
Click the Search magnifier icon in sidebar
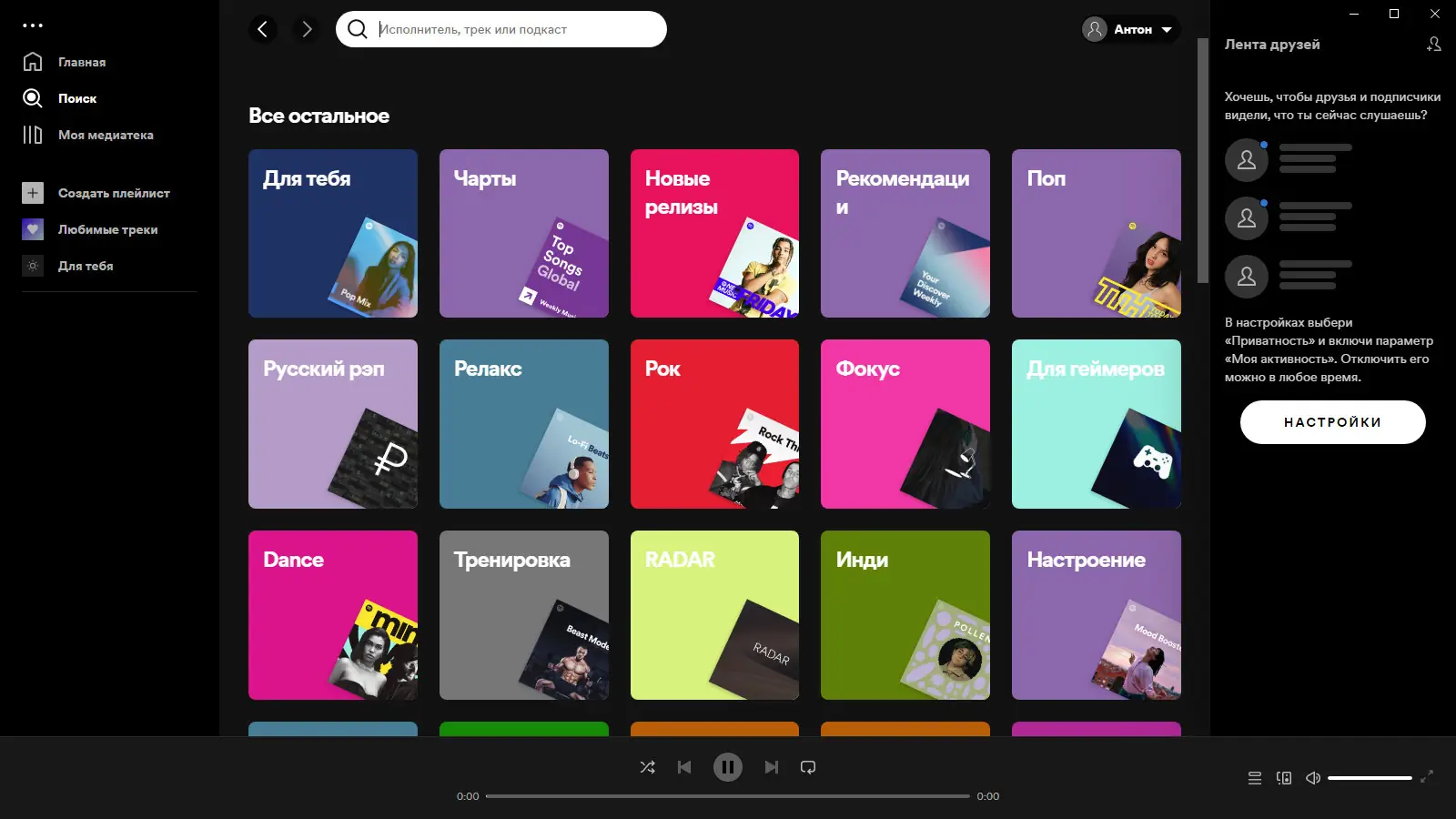pos(33,98)
